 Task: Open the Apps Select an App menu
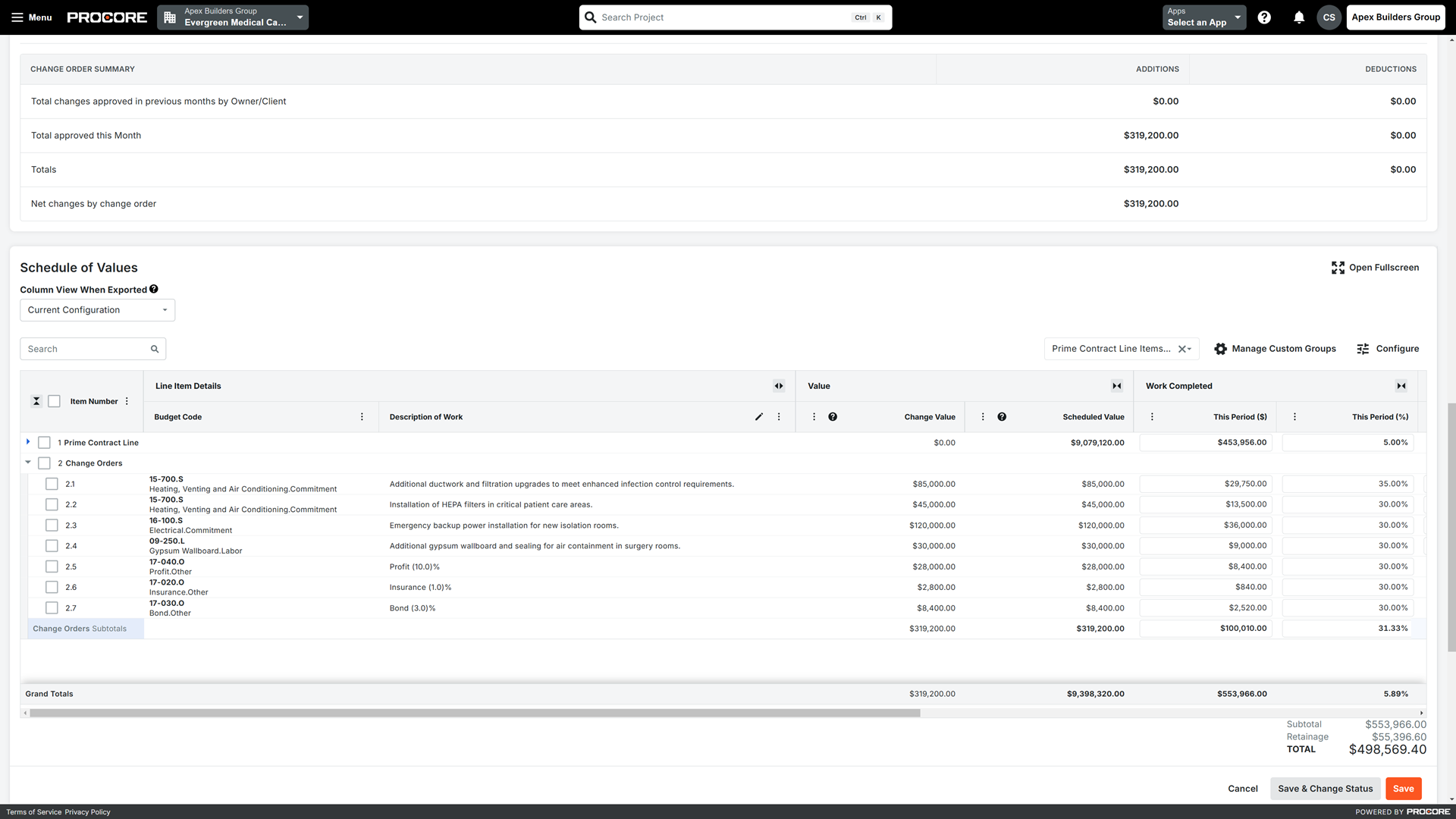click(x=1203, y=17)
